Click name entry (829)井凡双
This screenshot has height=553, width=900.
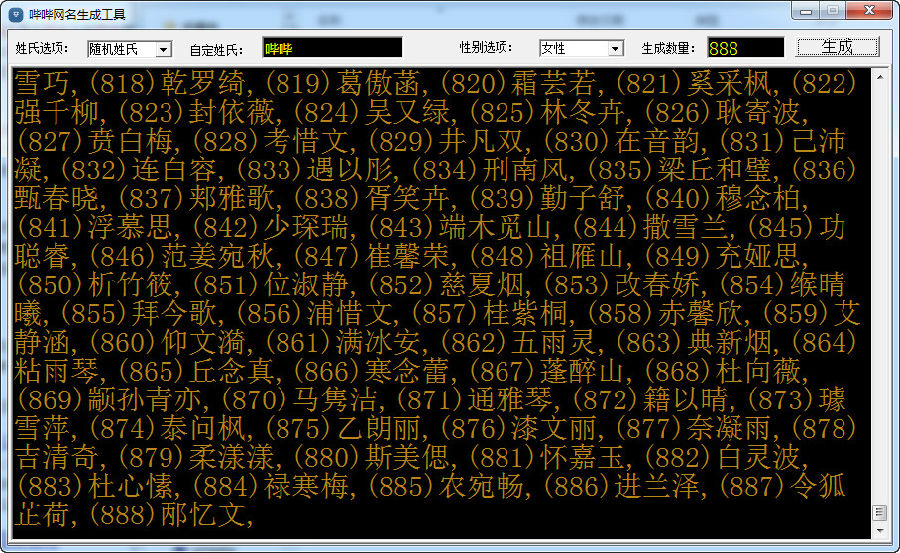coord(447,141)
